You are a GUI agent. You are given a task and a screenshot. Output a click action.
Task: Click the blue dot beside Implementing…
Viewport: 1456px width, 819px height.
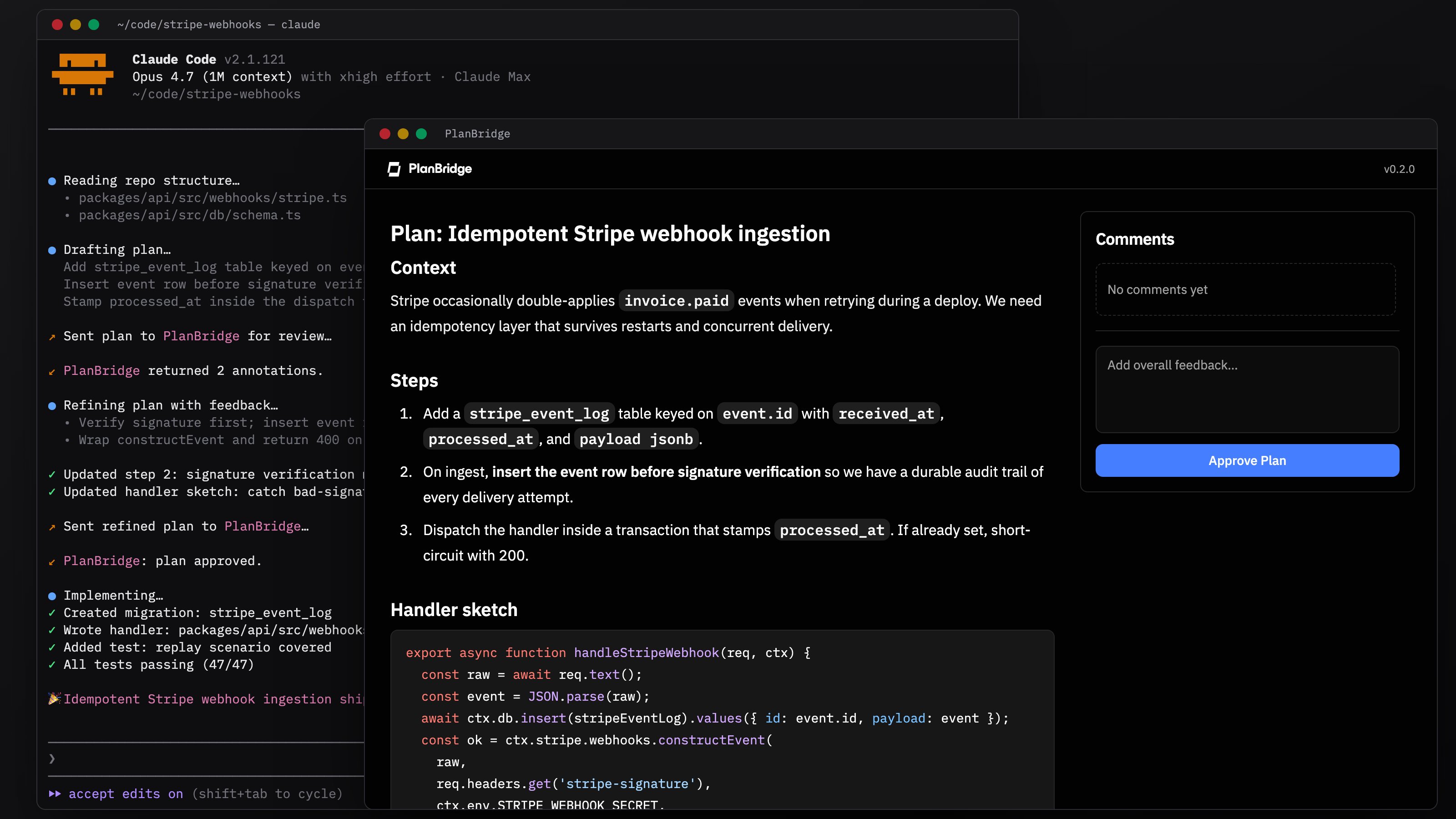52,596
